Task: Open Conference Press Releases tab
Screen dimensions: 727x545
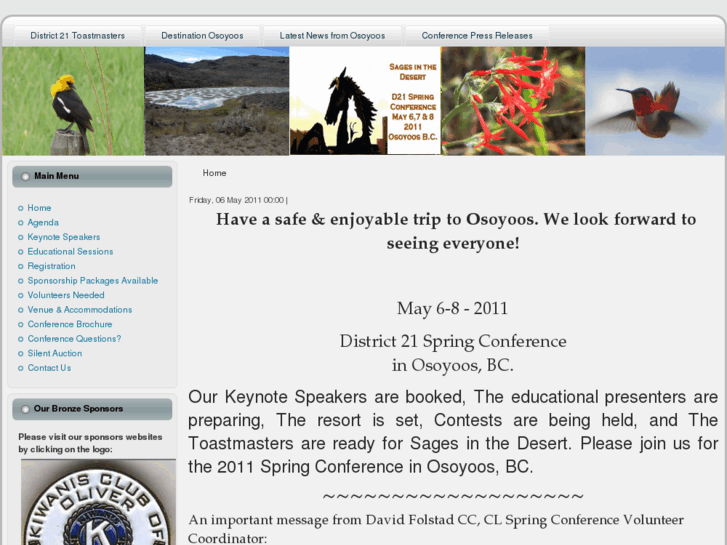Action: pos(477,36)
